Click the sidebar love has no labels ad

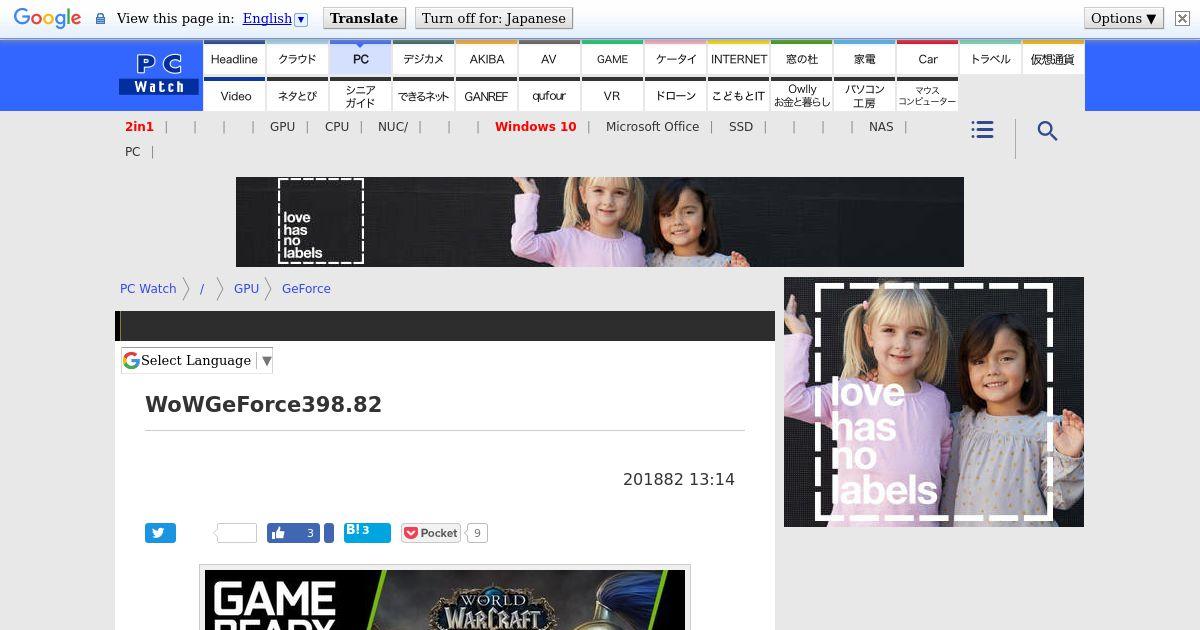coord(934,402)
